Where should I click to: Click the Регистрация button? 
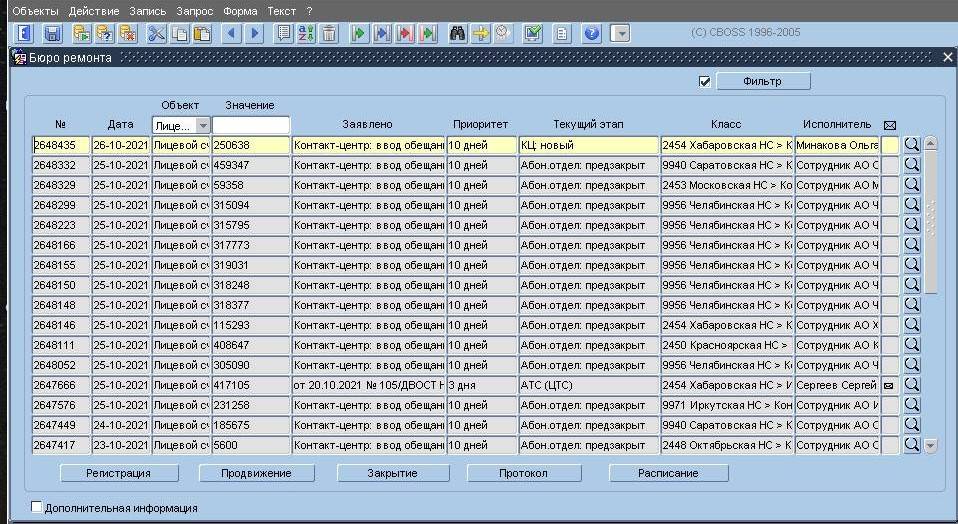coord(119,473)
